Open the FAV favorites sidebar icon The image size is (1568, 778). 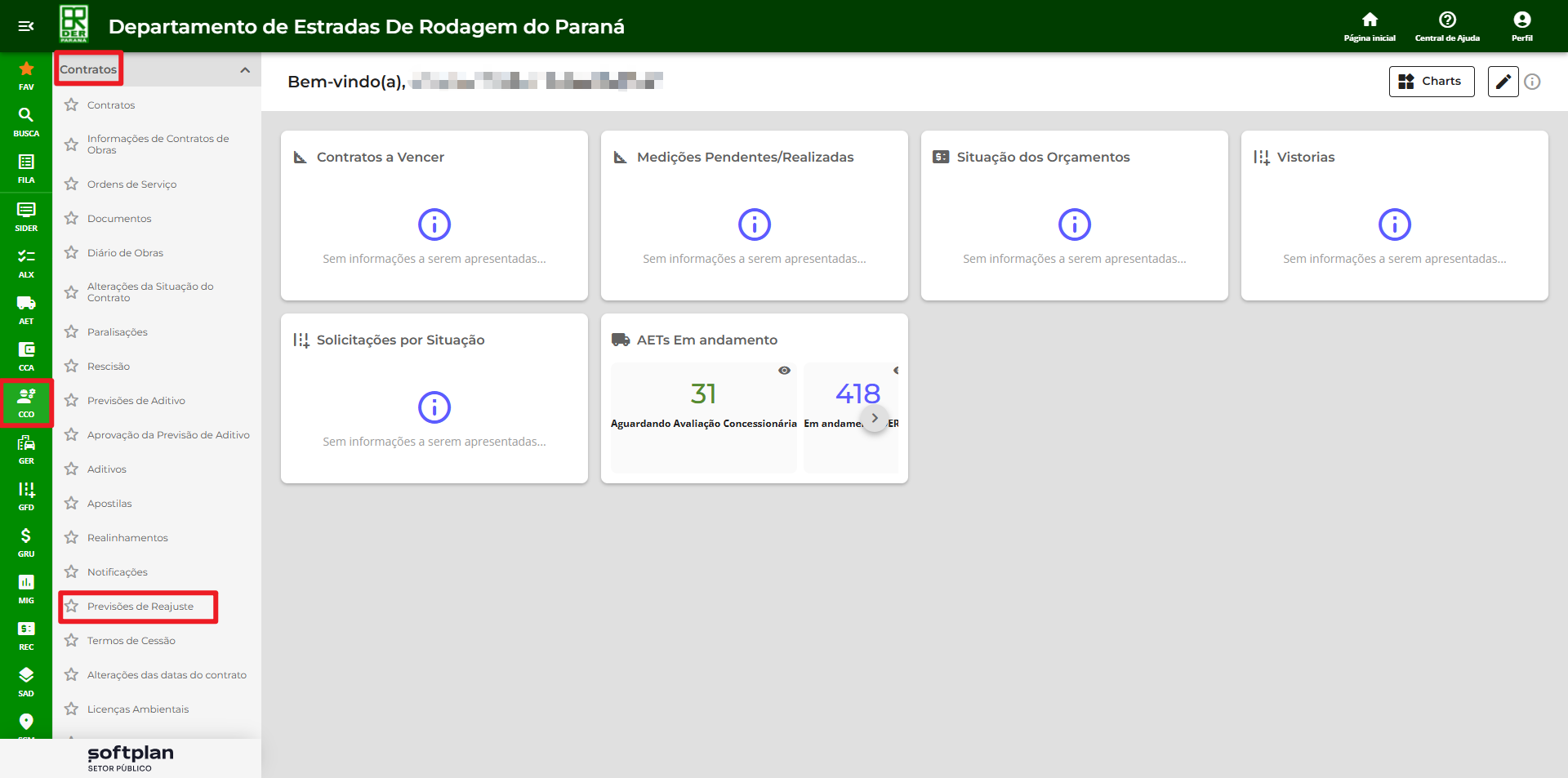coord(26,74)
